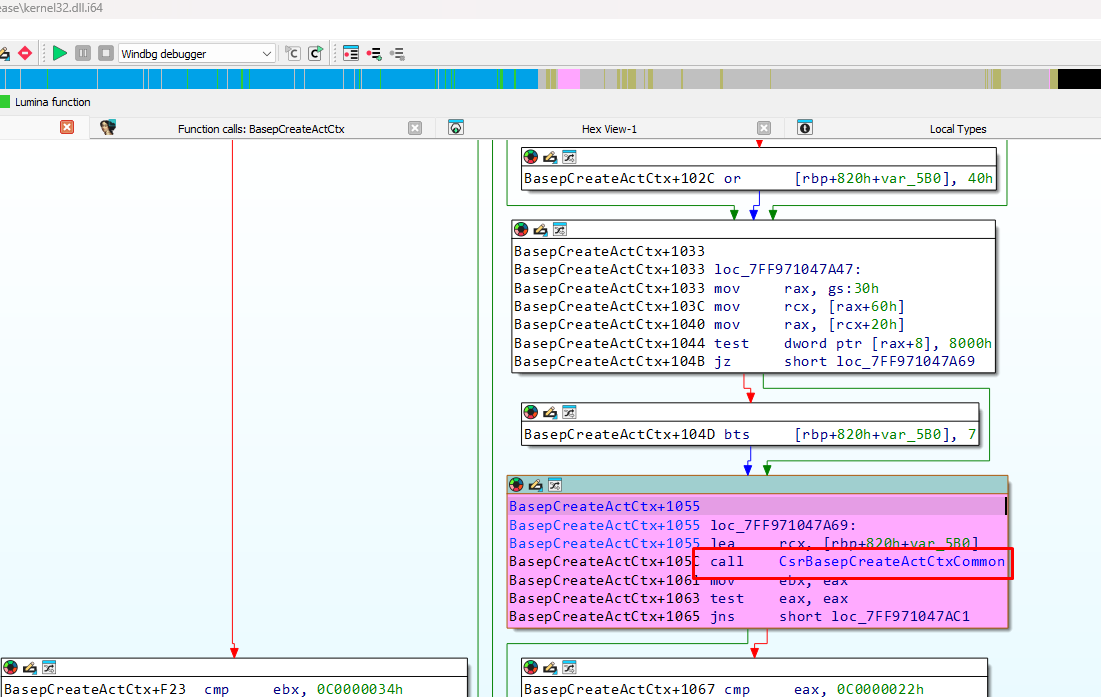The image size is (1101, 697).
Task: Click the CsrBasepCreateActCtxCommon call target
Action: 891,562
